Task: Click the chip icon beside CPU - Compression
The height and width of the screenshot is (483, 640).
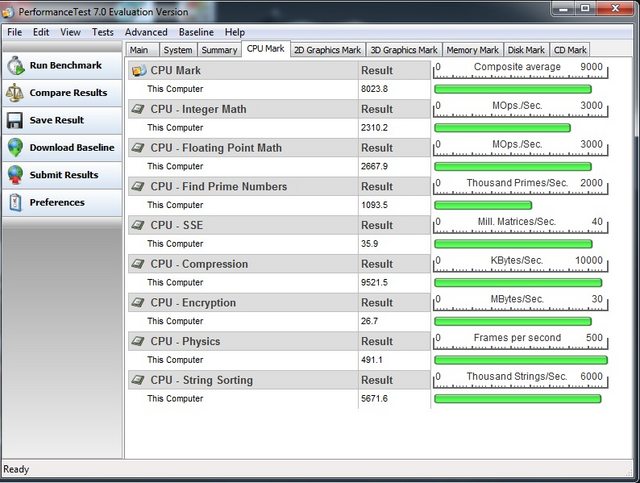Action: pyautogui.click(x=138, y=264)
